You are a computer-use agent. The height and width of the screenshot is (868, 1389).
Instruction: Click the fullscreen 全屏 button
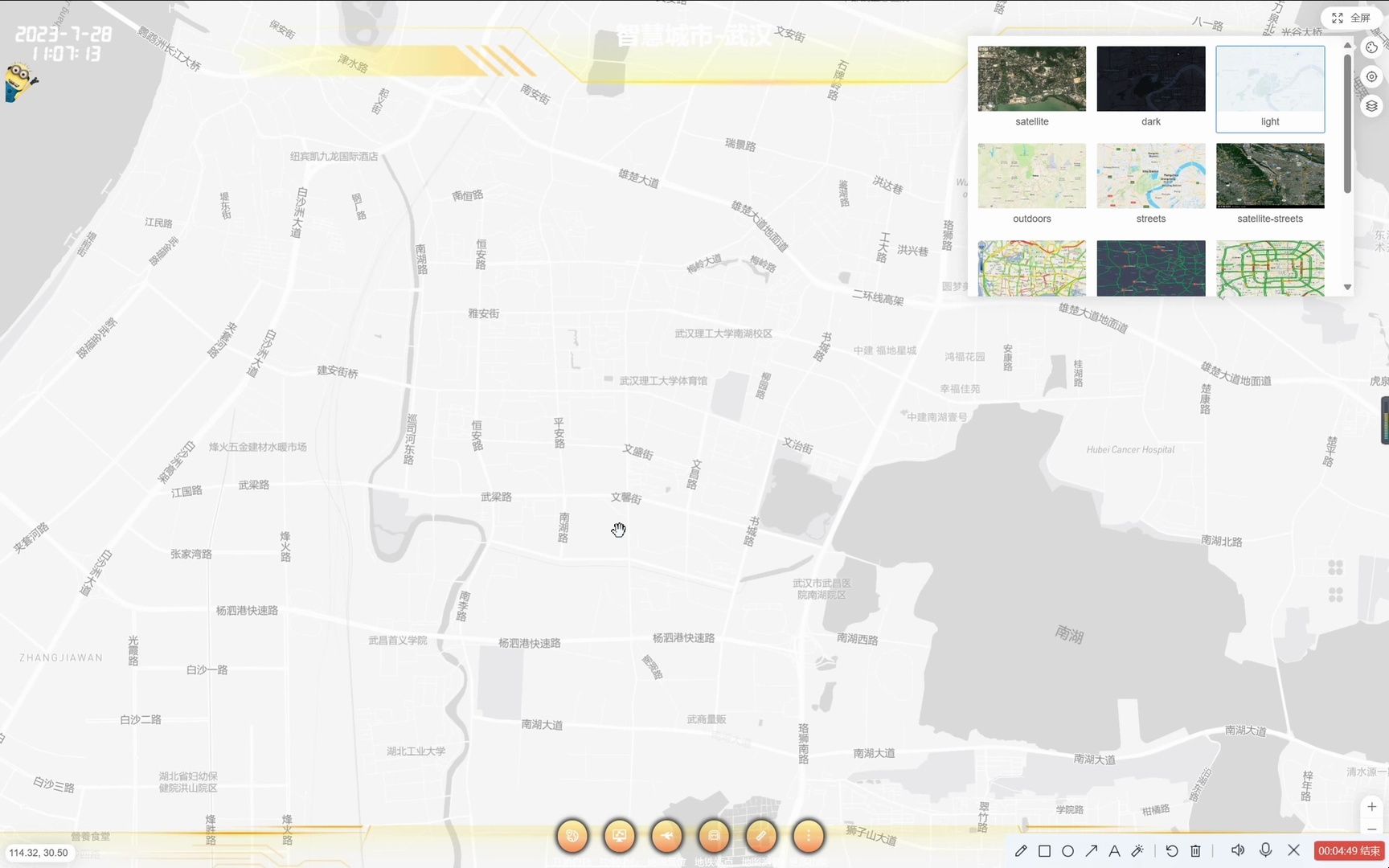[x=1351, y=18]
